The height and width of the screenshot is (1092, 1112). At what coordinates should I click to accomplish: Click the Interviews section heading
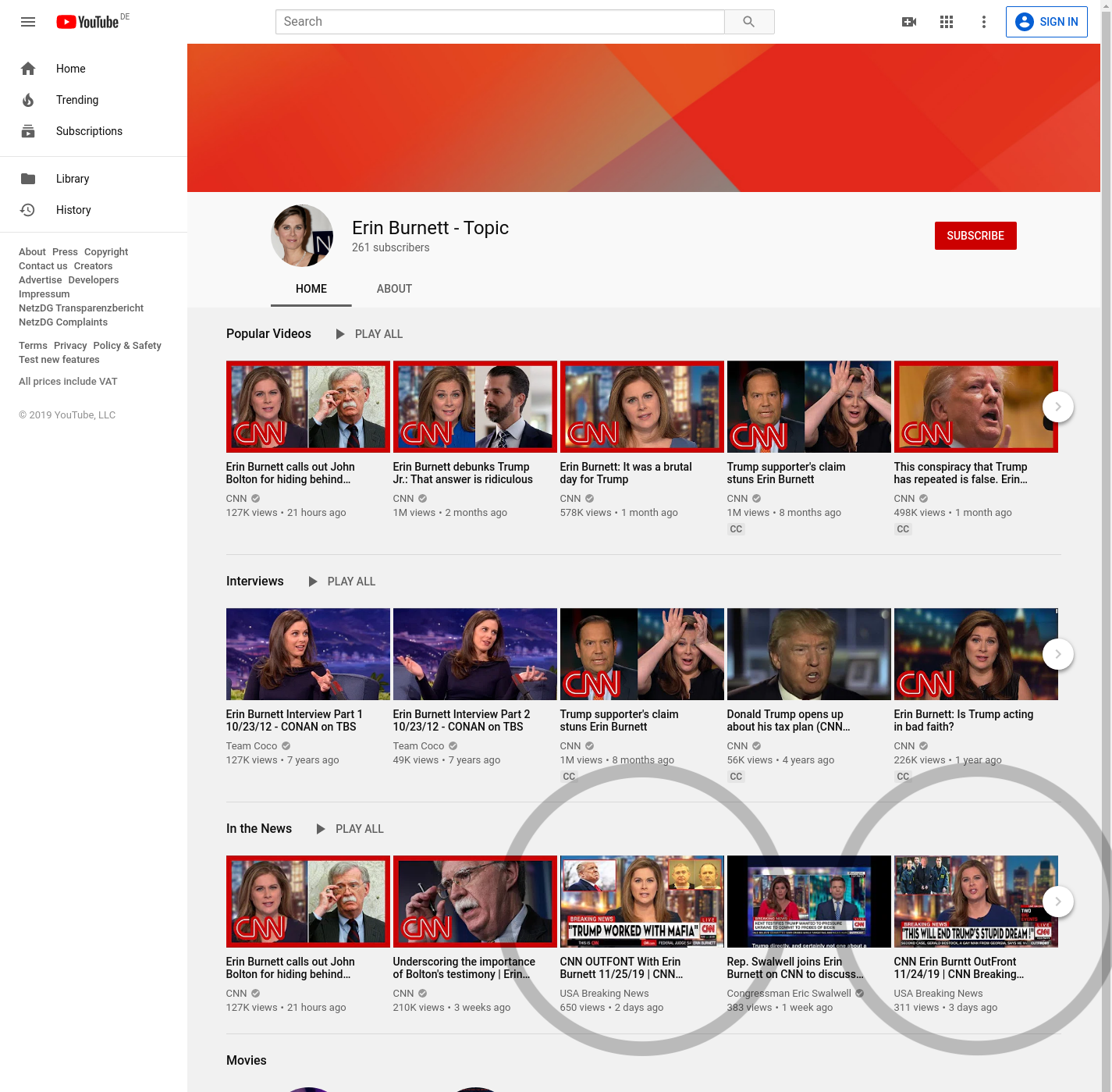point(255,582)
